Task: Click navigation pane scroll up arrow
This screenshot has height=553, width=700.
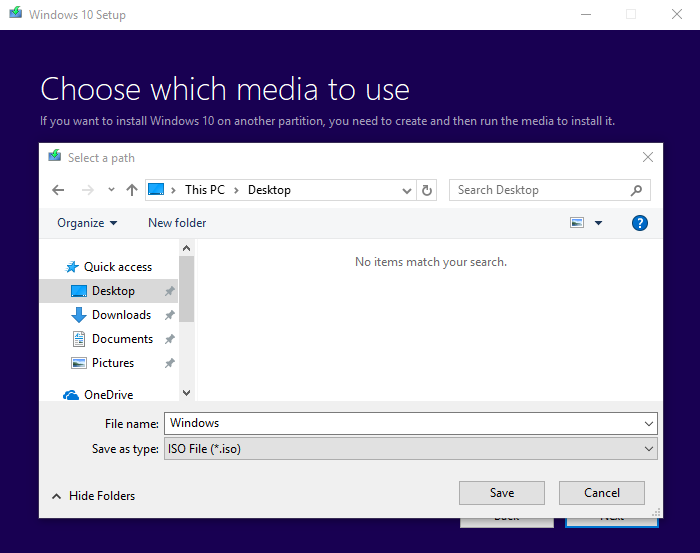Action: 187,248
